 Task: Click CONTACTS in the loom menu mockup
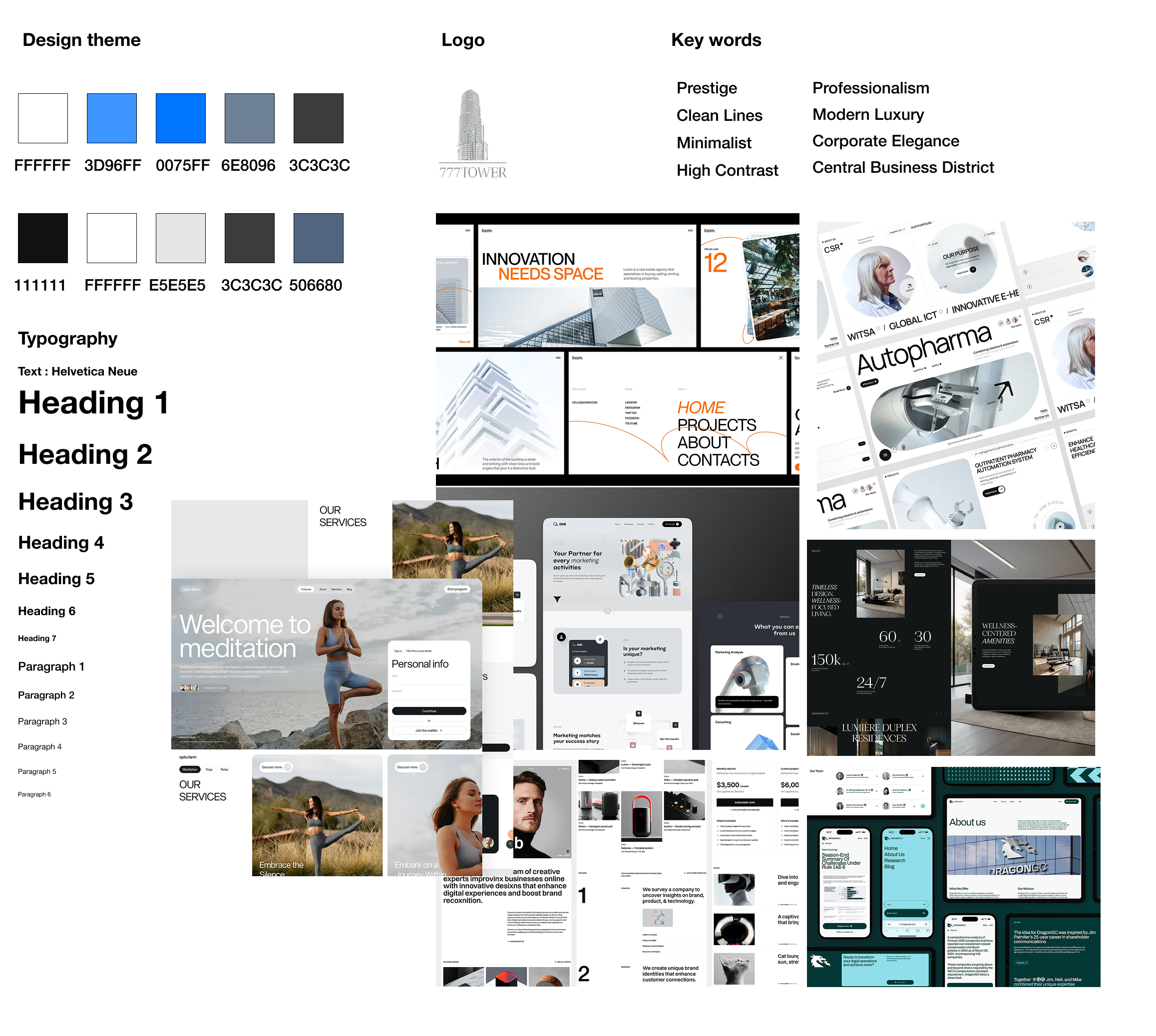[718, 460]
